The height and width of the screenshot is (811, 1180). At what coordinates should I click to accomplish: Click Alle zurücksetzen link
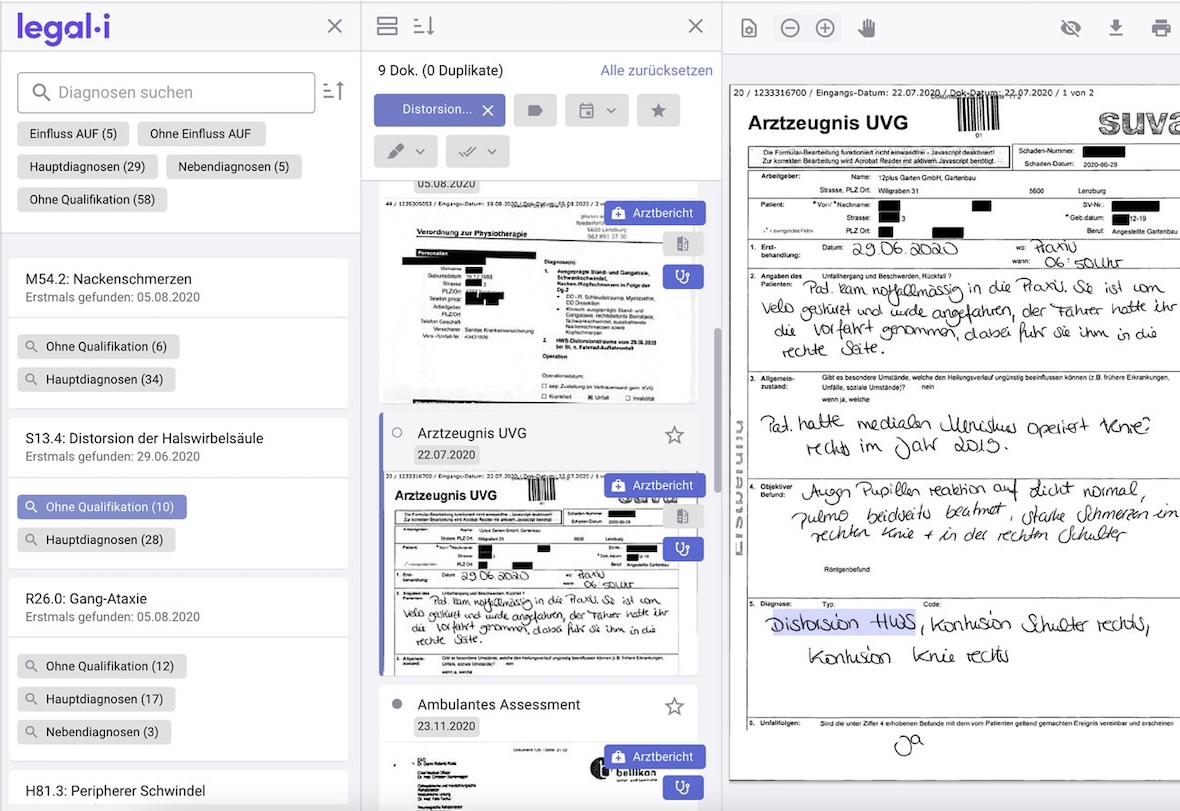pyautogui.click(x=656, y=71)
